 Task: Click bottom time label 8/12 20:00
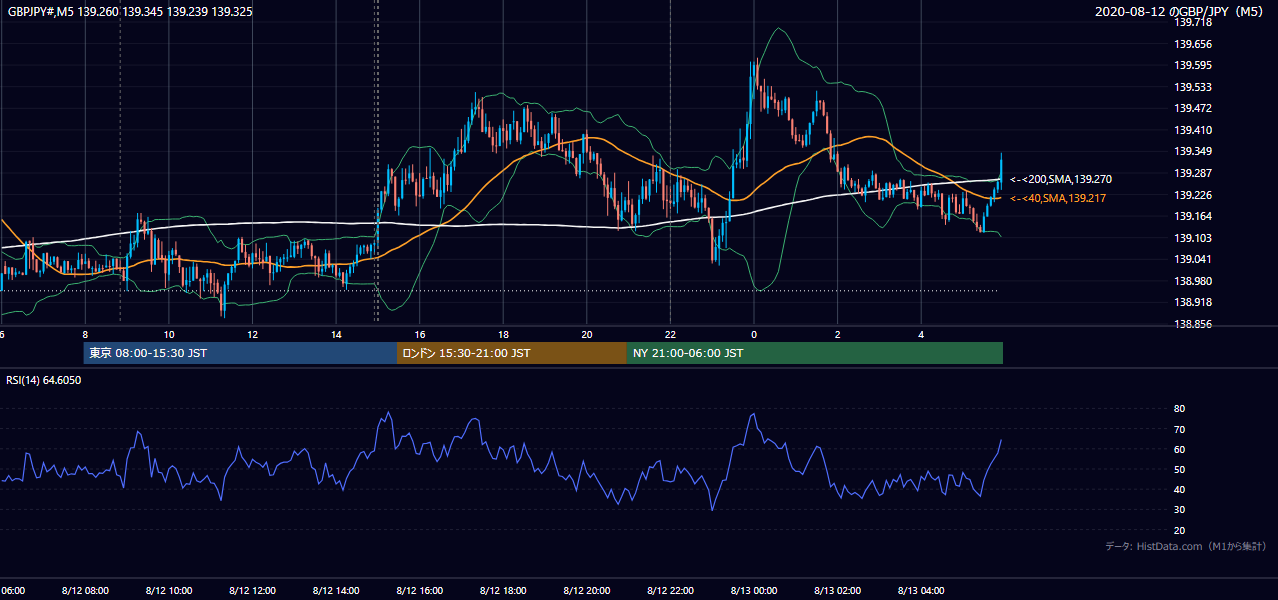587,591
